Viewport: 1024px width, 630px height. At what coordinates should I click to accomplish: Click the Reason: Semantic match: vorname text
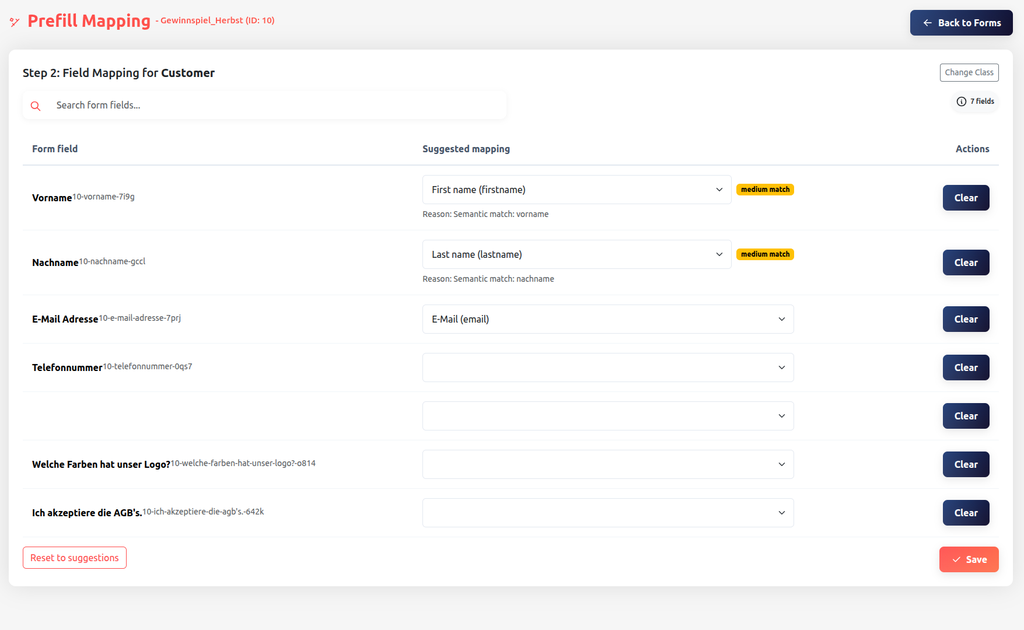point(485,214)
